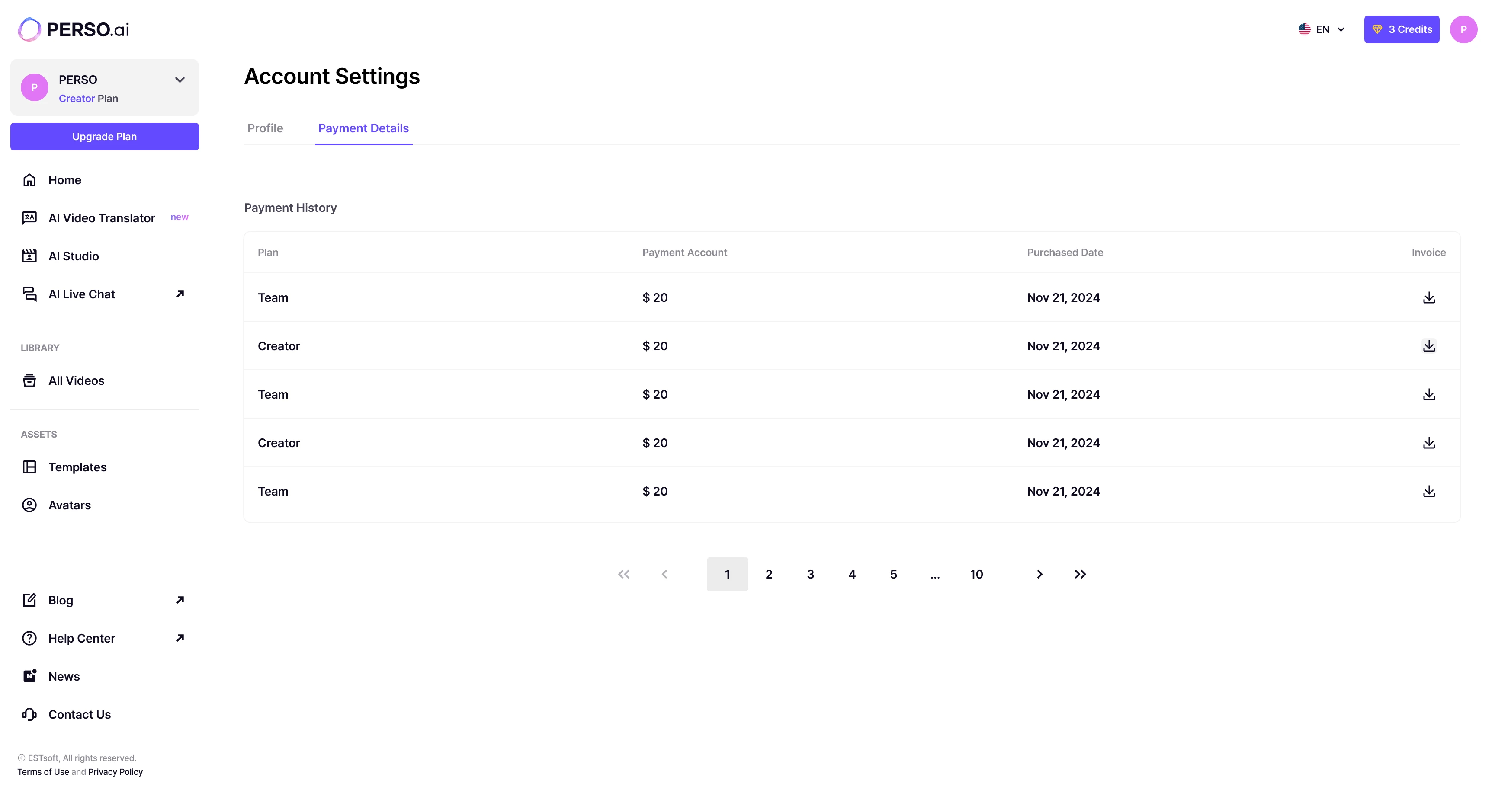The image size is (1495, 812).
Task: Click the external arrow next to AI Live Chat
Action: [x=180, y=294]
